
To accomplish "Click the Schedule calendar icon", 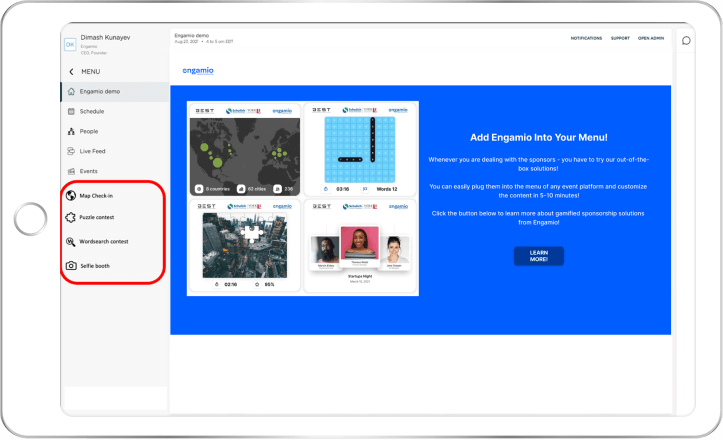I will tap(71, 111).
